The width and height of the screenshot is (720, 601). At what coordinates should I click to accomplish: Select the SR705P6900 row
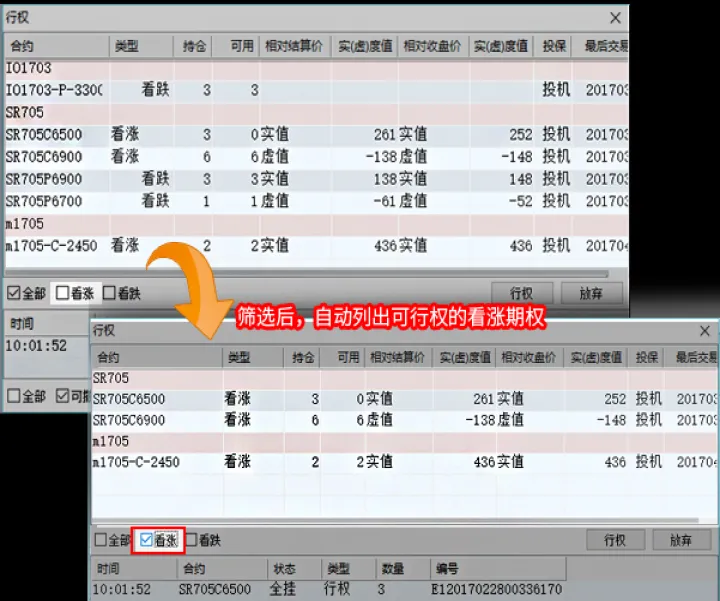tap(316, 179)
